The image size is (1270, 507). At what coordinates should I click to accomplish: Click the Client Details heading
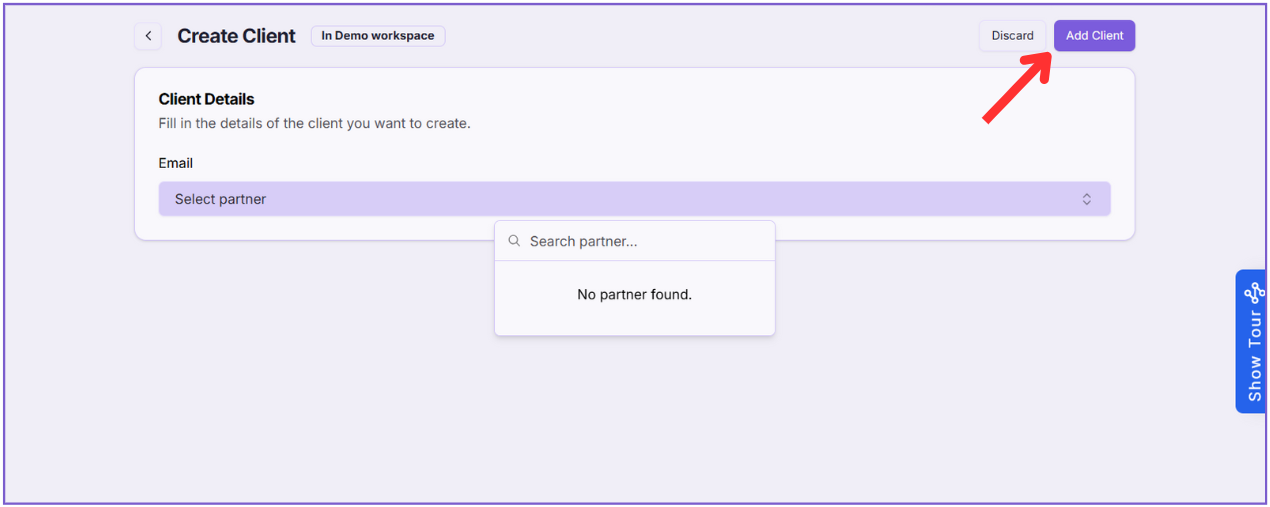(x=206, y=99)
